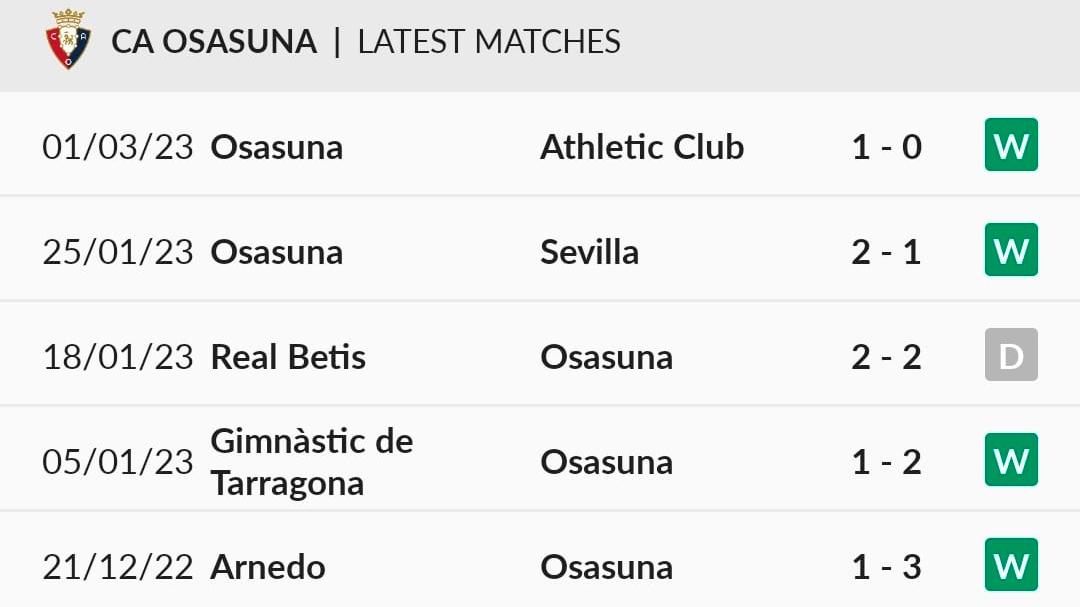Click the grey D badge for Real Betis match
Viewport: 1080px width, 607px height.
[x=1011, y=355]
